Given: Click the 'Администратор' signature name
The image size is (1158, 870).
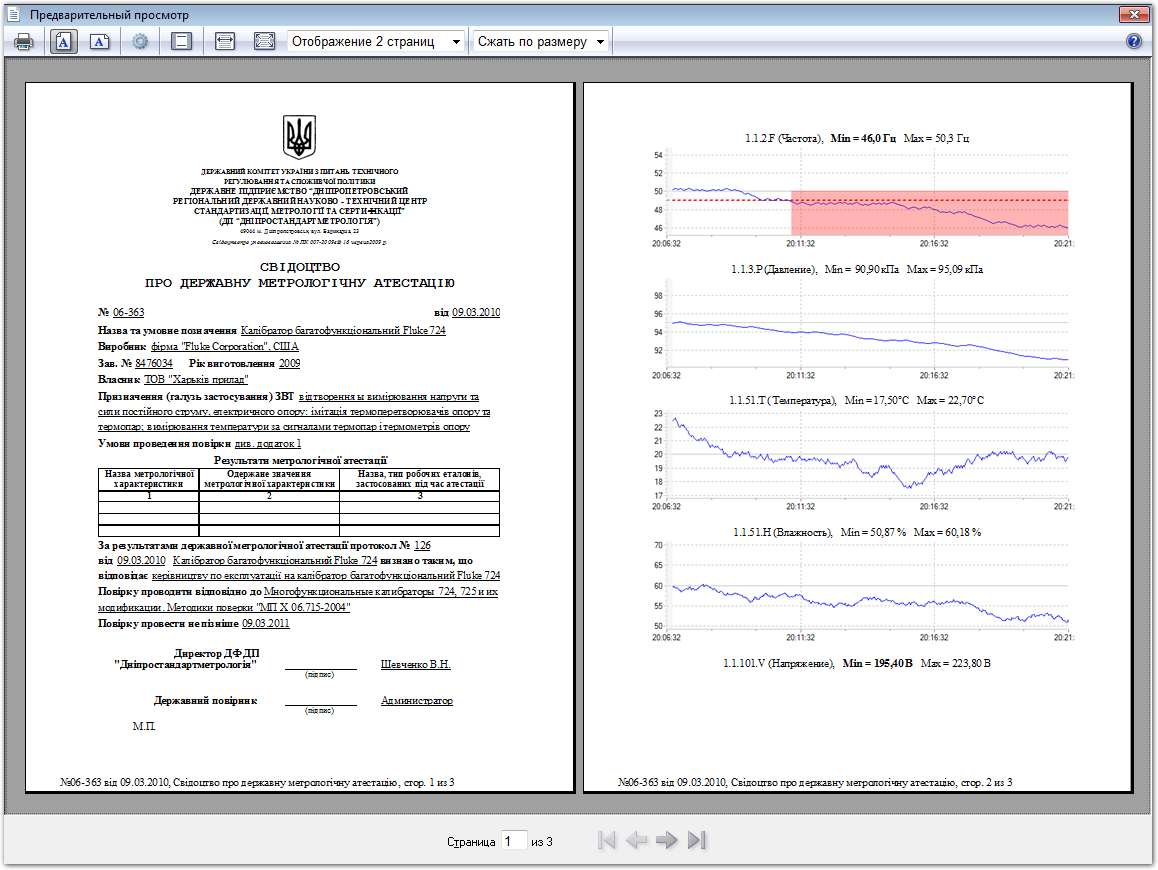Looking at the screenshot, I should (417, 701).
